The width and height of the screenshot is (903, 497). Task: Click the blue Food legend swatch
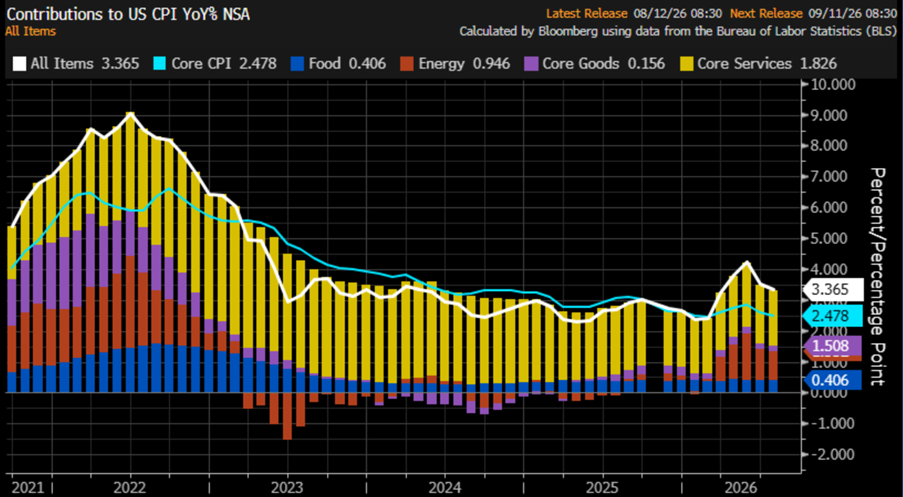(298, 63)
